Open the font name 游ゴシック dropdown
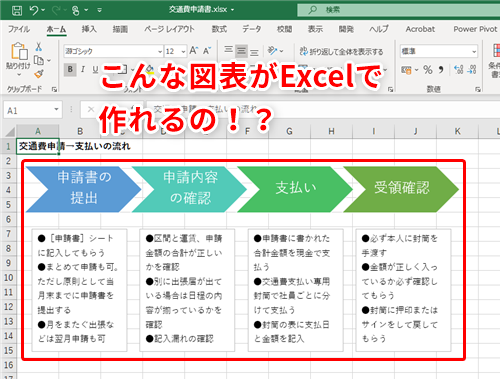This screenshot has height=379, width=500. (x=159, y=52)
